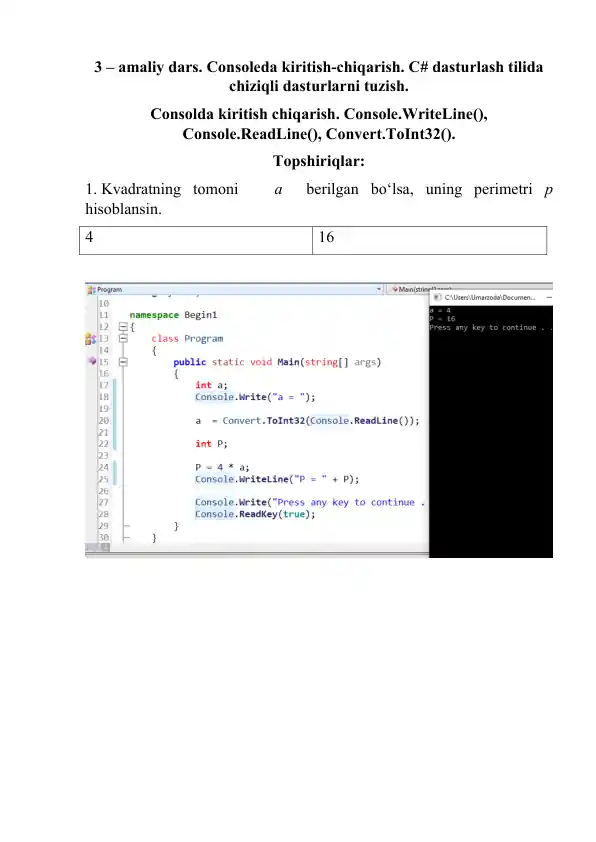Place cursor on 'int a;' line
Image resolution: width=596 pixels, height=842 pixels.
(x=211, y=385)
